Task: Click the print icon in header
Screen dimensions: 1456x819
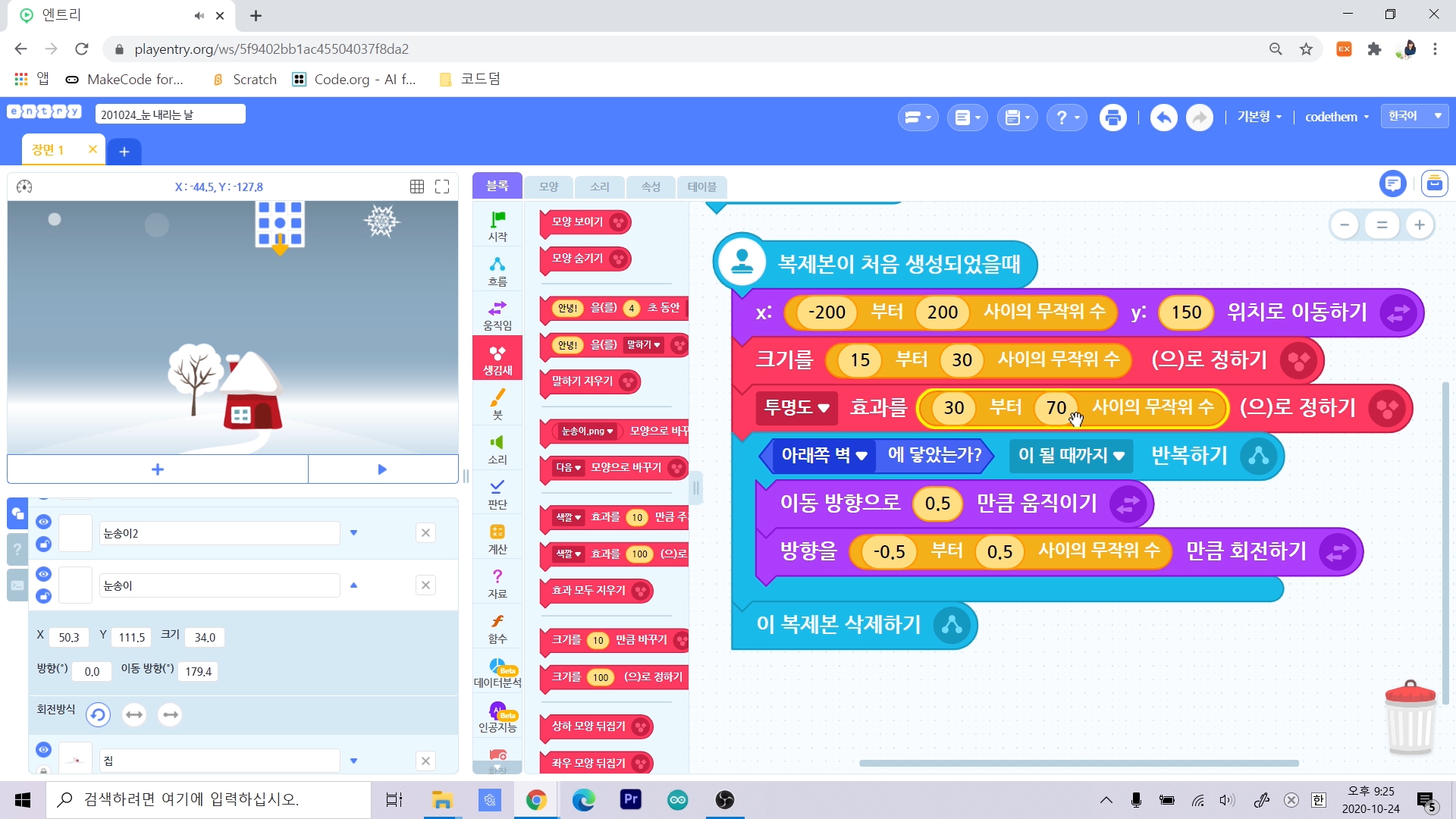Action: tap(1112, 118)
